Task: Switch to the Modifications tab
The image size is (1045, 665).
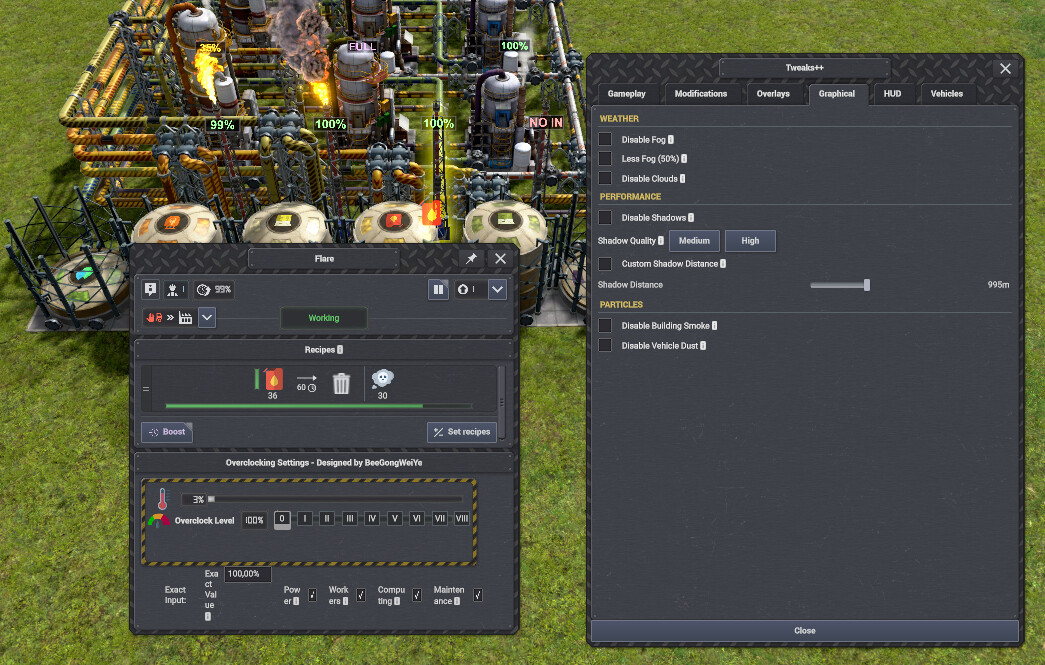Action: pos(700,94)
